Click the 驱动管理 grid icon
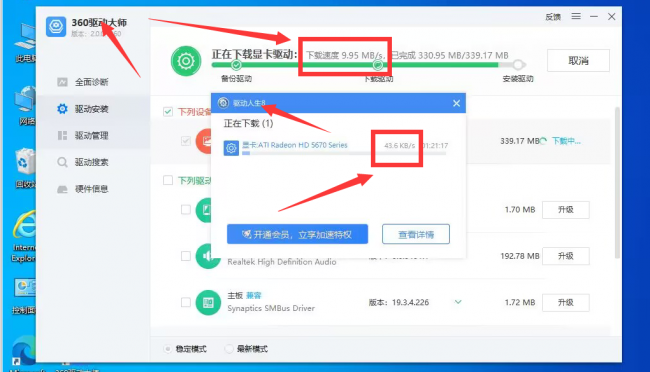 pos(62,136)
